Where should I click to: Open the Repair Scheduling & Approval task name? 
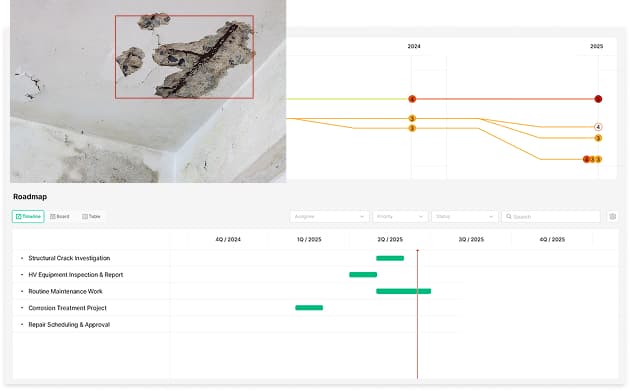coord(69,324)
